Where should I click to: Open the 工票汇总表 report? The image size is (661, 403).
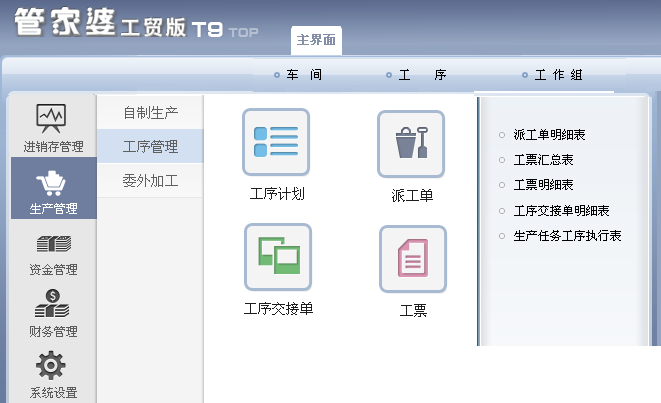point(543,160)
